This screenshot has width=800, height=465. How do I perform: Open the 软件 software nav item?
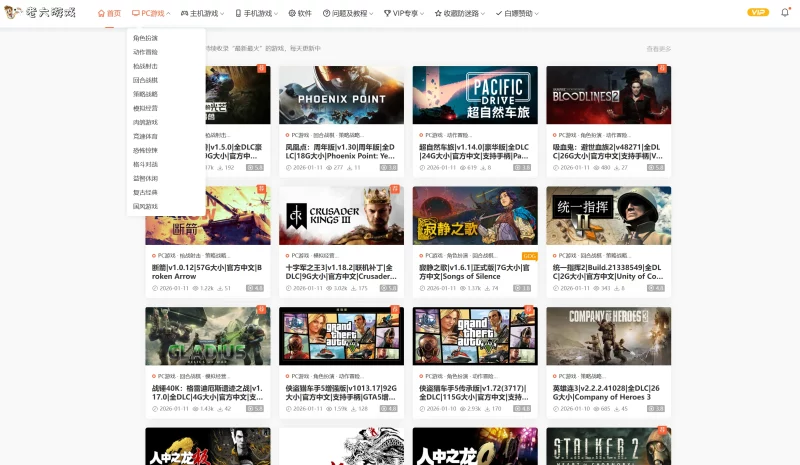(300, 13)
